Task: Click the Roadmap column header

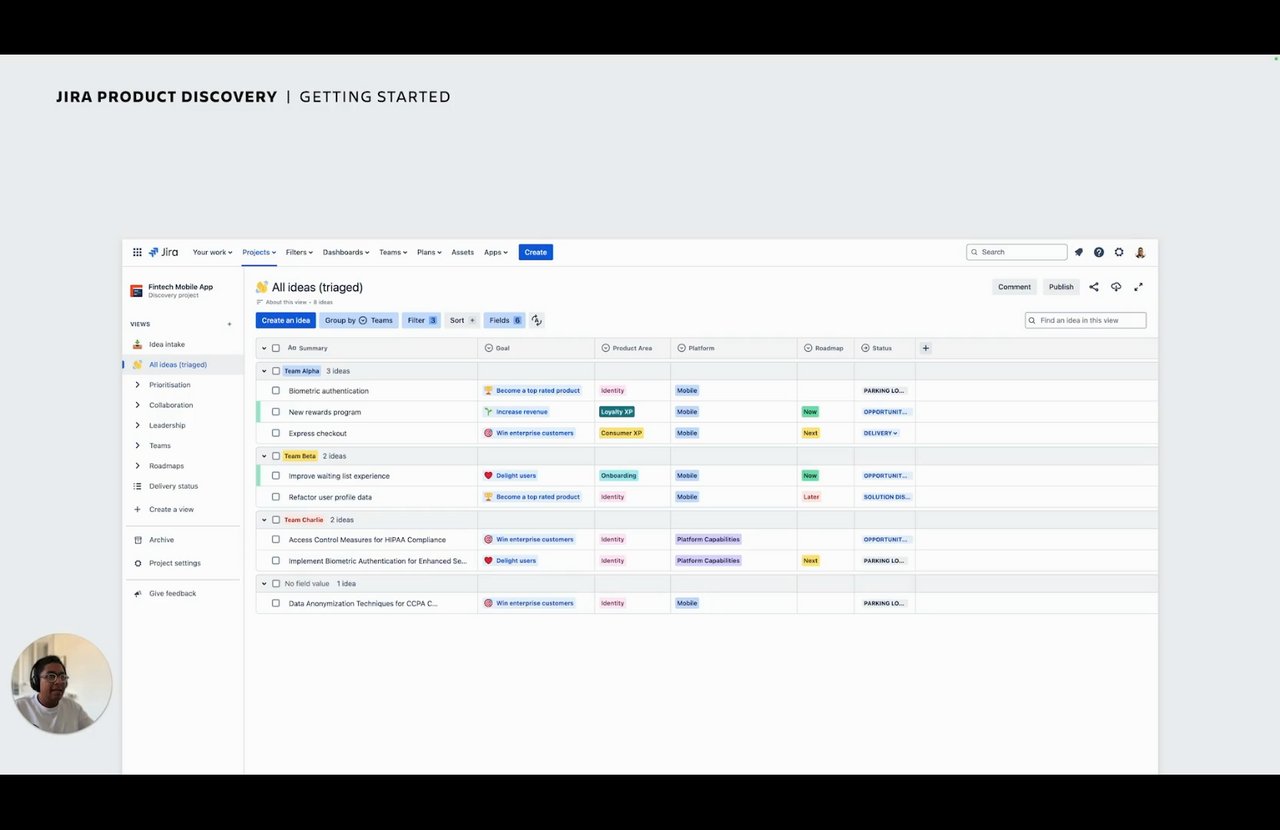Action: point(826,348)
